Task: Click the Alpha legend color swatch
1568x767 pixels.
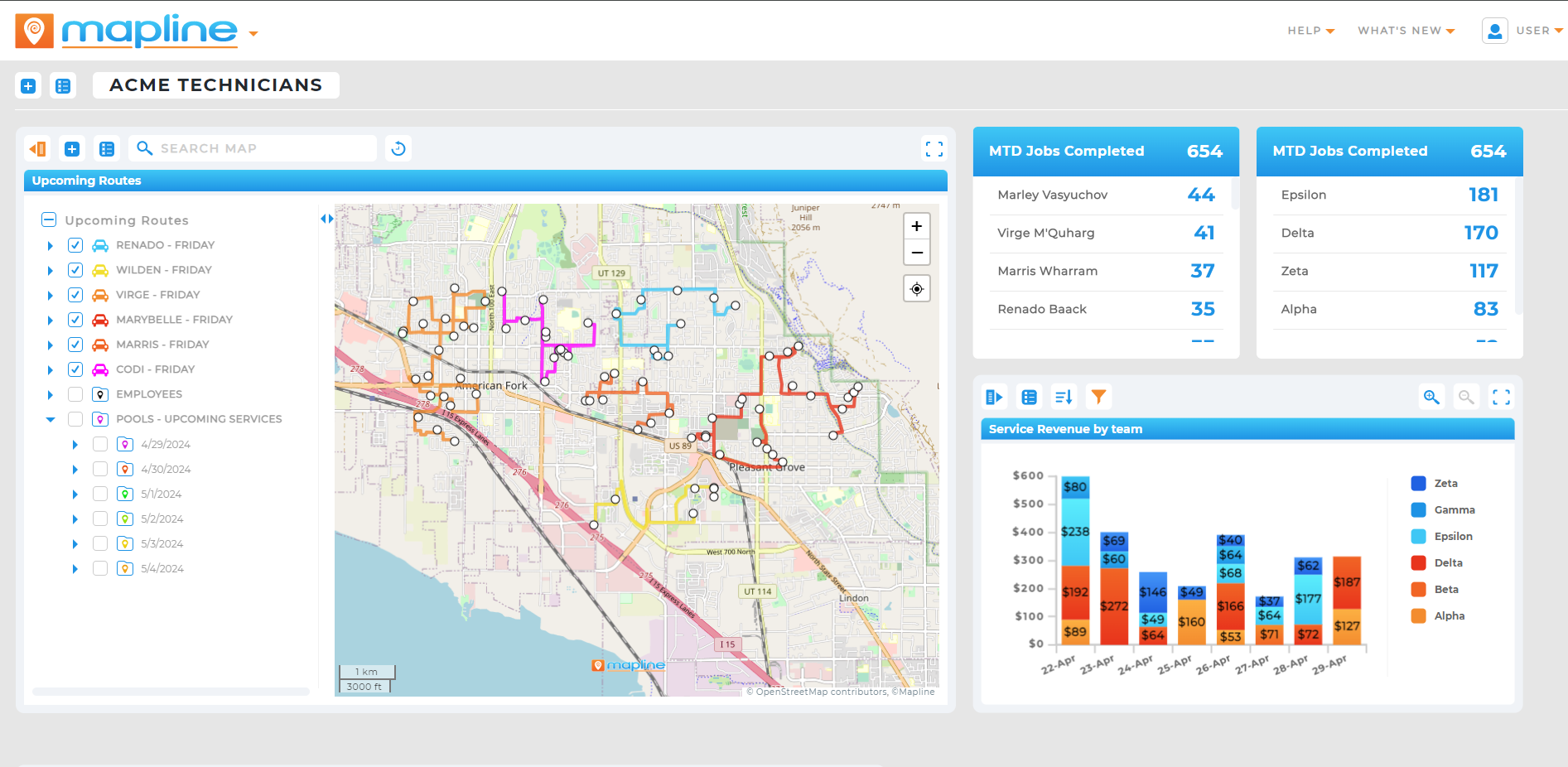Action: coord(1418,616)
